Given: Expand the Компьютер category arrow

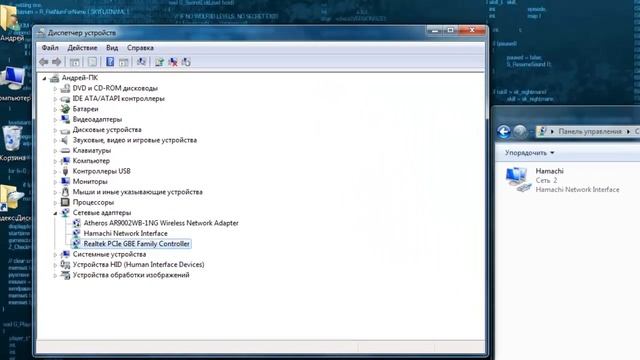Looking at the screenshot, I should [x=55, y=161].
